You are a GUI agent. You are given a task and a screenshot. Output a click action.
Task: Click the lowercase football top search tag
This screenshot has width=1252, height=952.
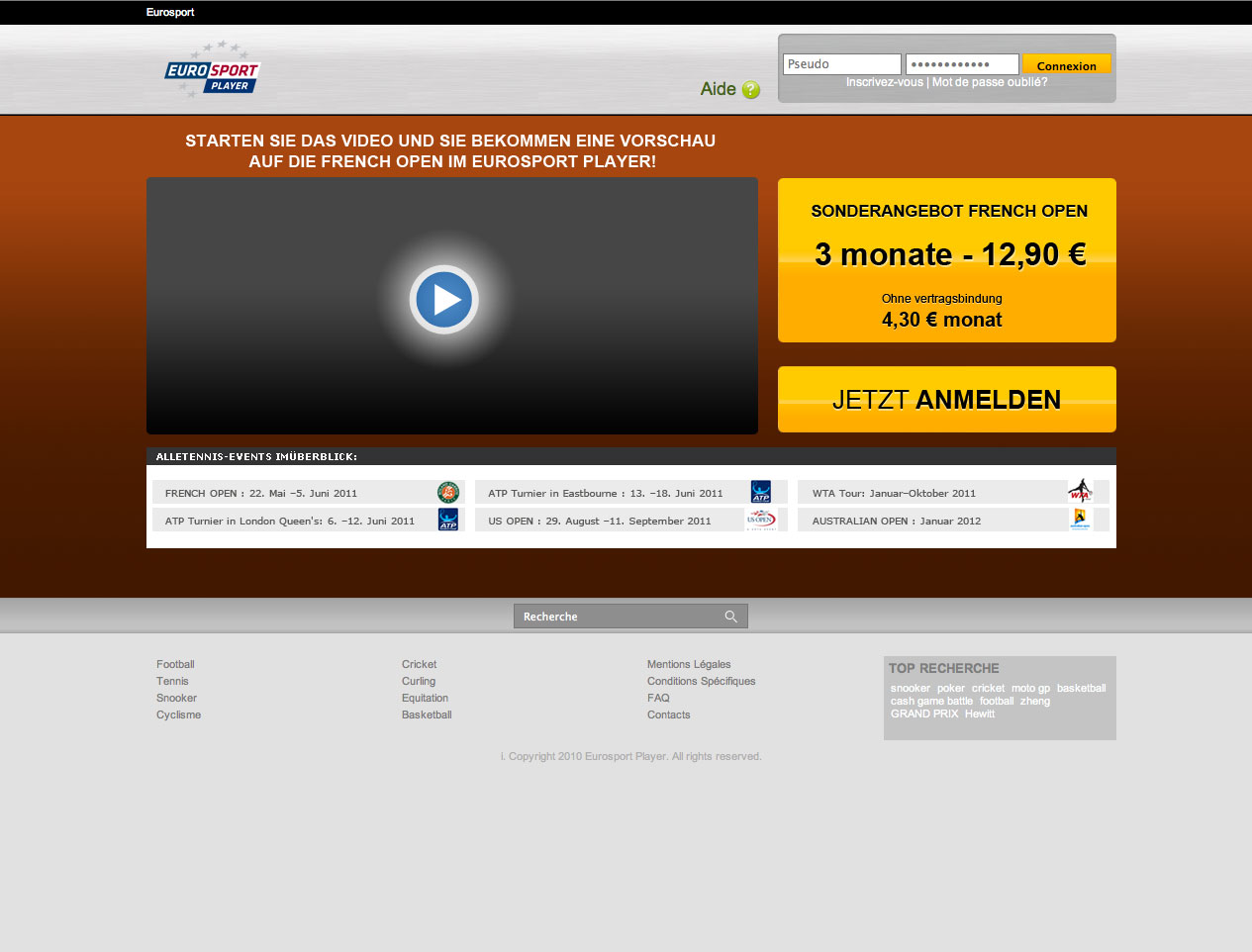click(997, 701)
